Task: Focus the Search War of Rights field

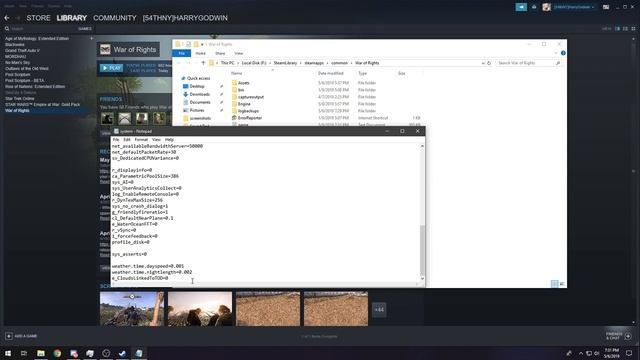Action: coord(529,63)
